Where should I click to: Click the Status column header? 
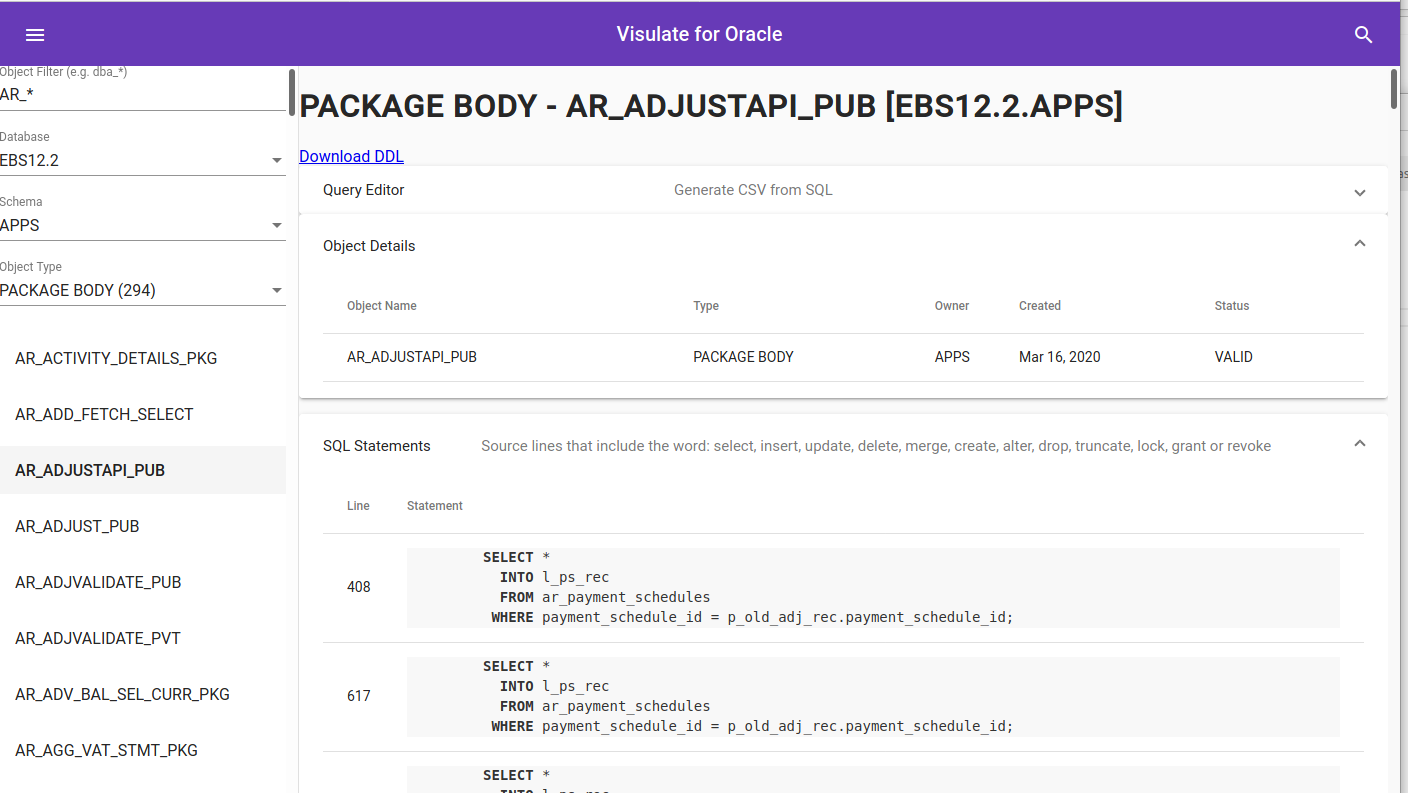(1232, 306)
